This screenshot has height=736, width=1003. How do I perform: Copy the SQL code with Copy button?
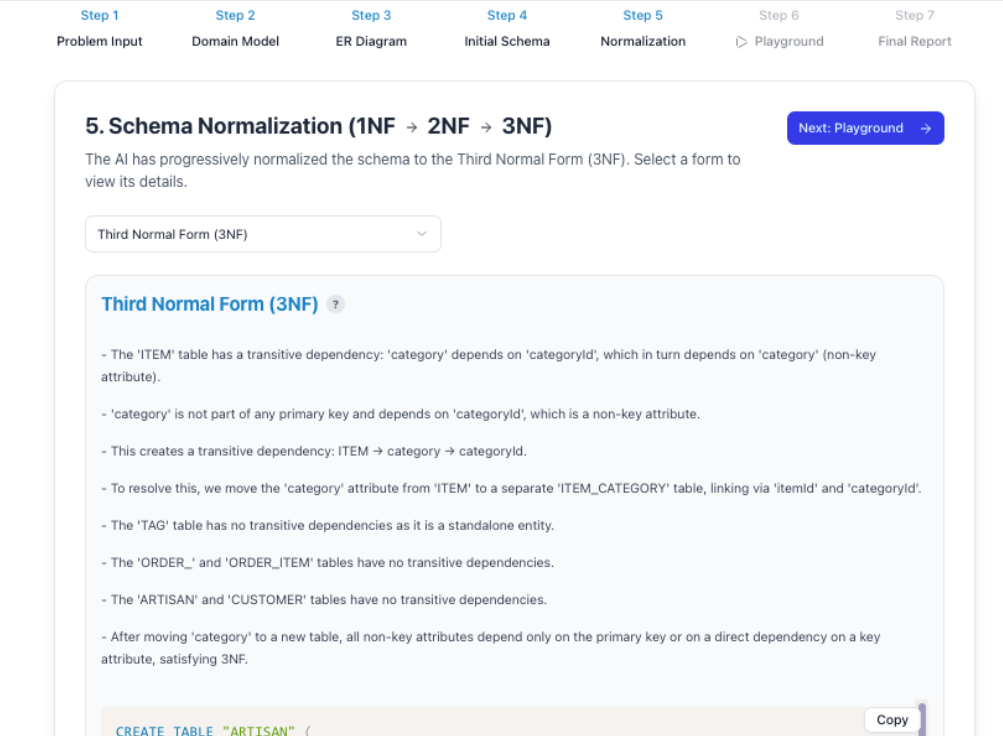click(x=892, y=720)
